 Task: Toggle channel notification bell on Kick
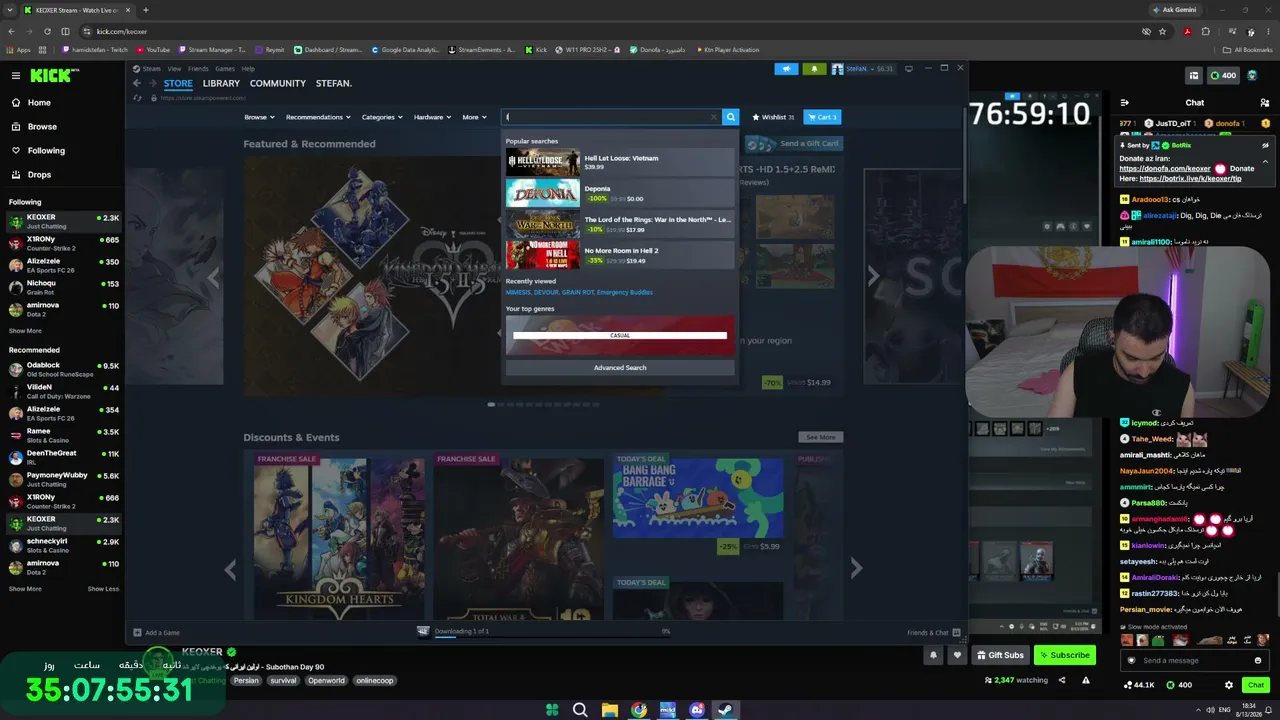[x=933, y=655]
